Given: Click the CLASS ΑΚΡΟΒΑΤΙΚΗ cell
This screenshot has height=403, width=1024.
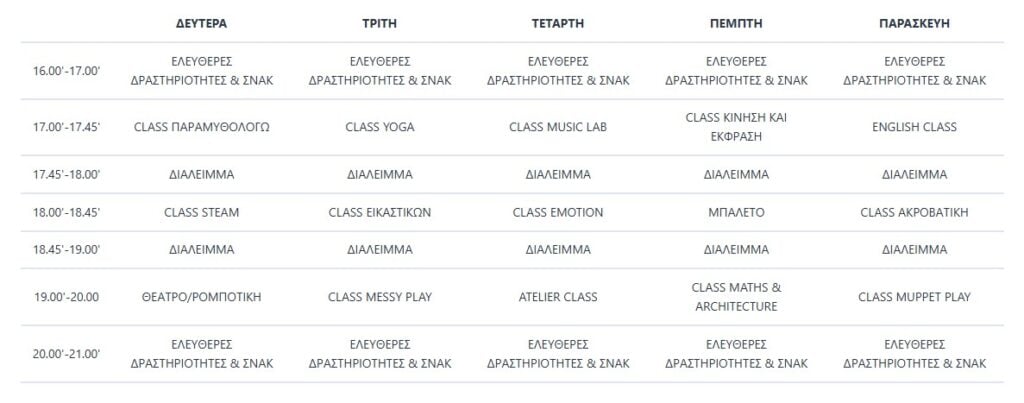Looking at the screenshot, I should coord(914,212).
